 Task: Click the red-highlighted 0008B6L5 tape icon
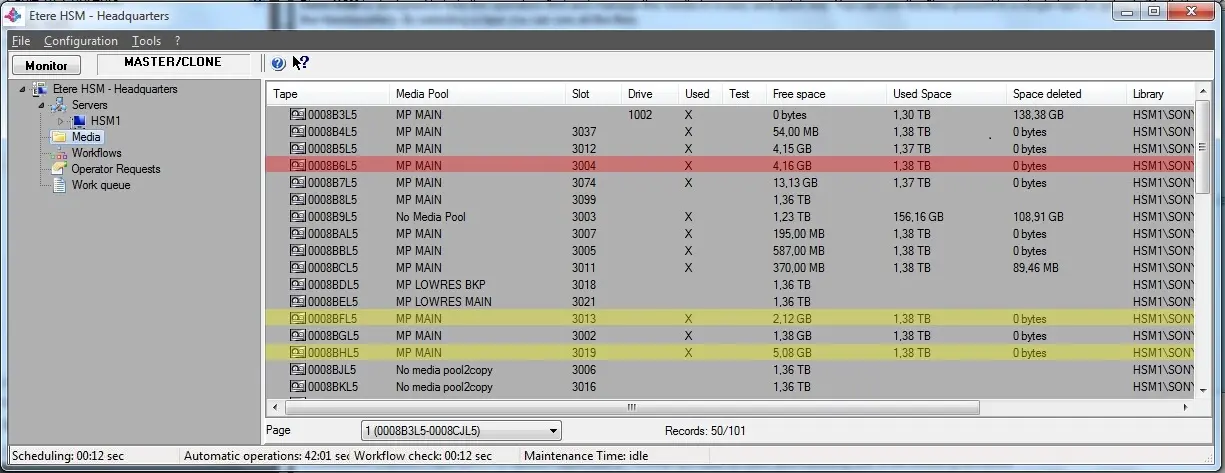[297, 166]
